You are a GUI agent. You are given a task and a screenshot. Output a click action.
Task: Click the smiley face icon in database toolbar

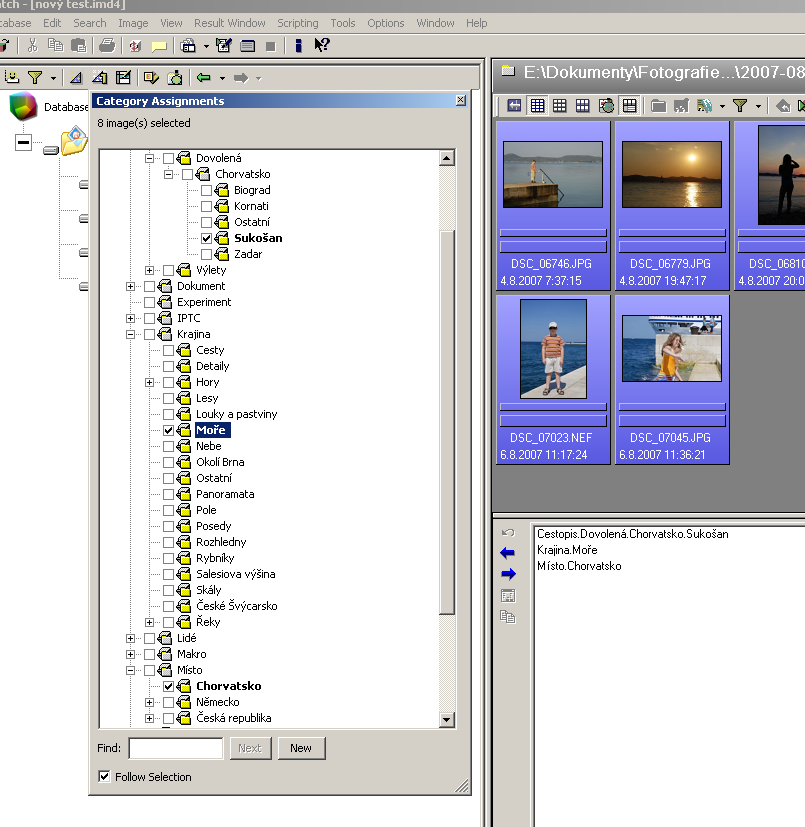12,78
